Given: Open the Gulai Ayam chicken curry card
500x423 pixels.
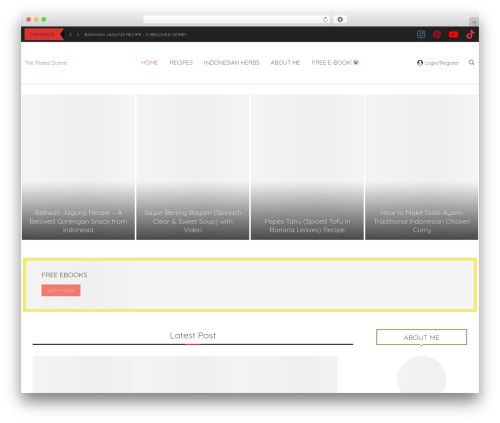Looking at the screenshot, I should (422, 167).
